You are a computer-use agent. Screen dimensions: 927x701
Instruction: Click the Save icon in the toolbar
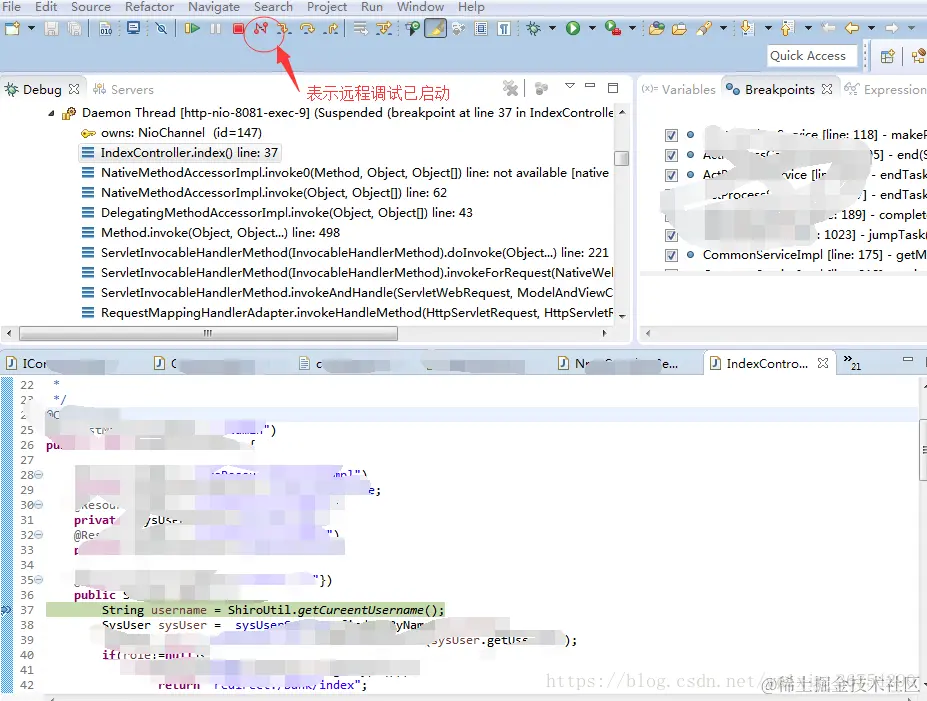coord(52,28)
